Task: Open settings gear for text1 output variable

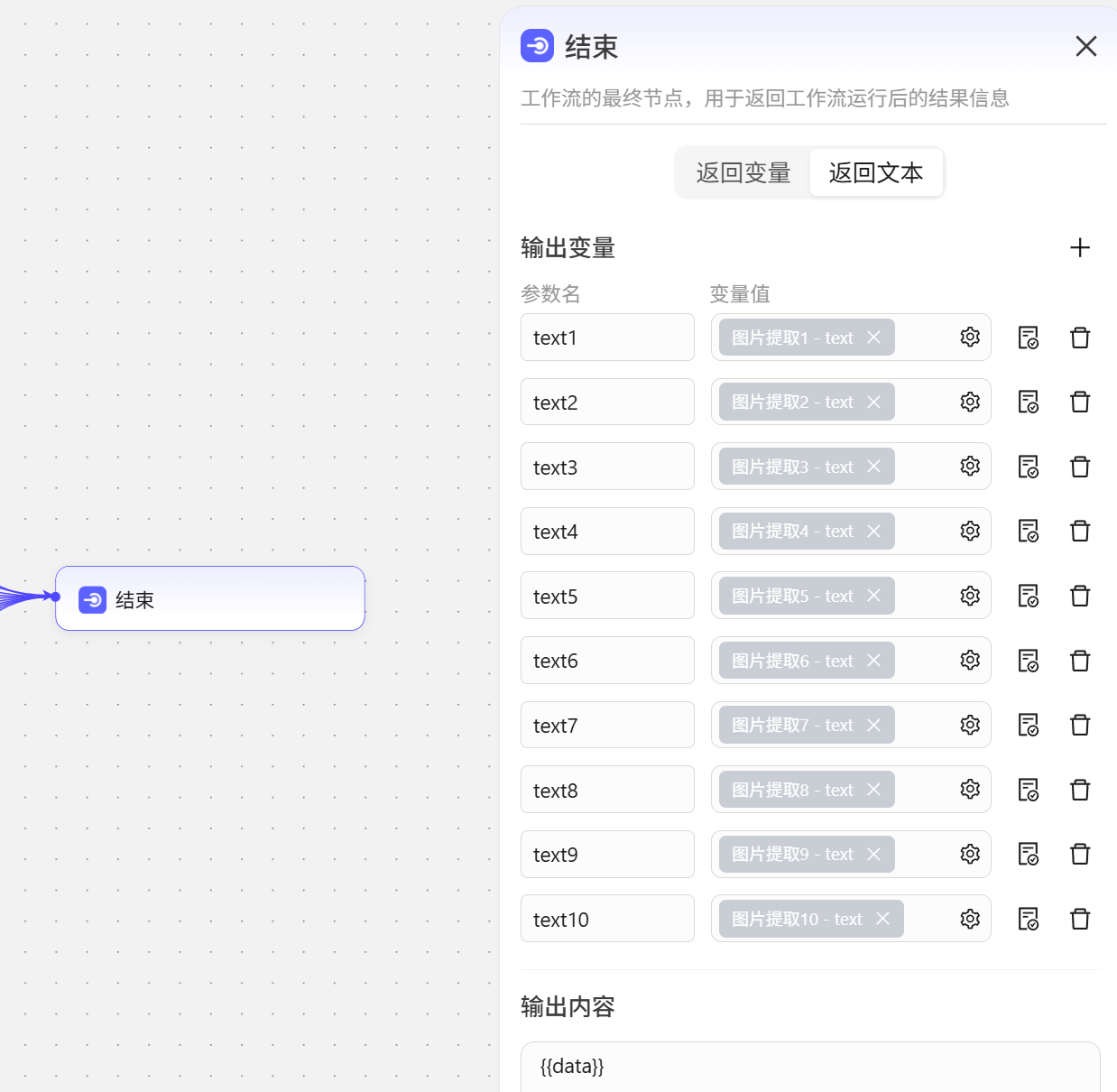Action: 970,337
